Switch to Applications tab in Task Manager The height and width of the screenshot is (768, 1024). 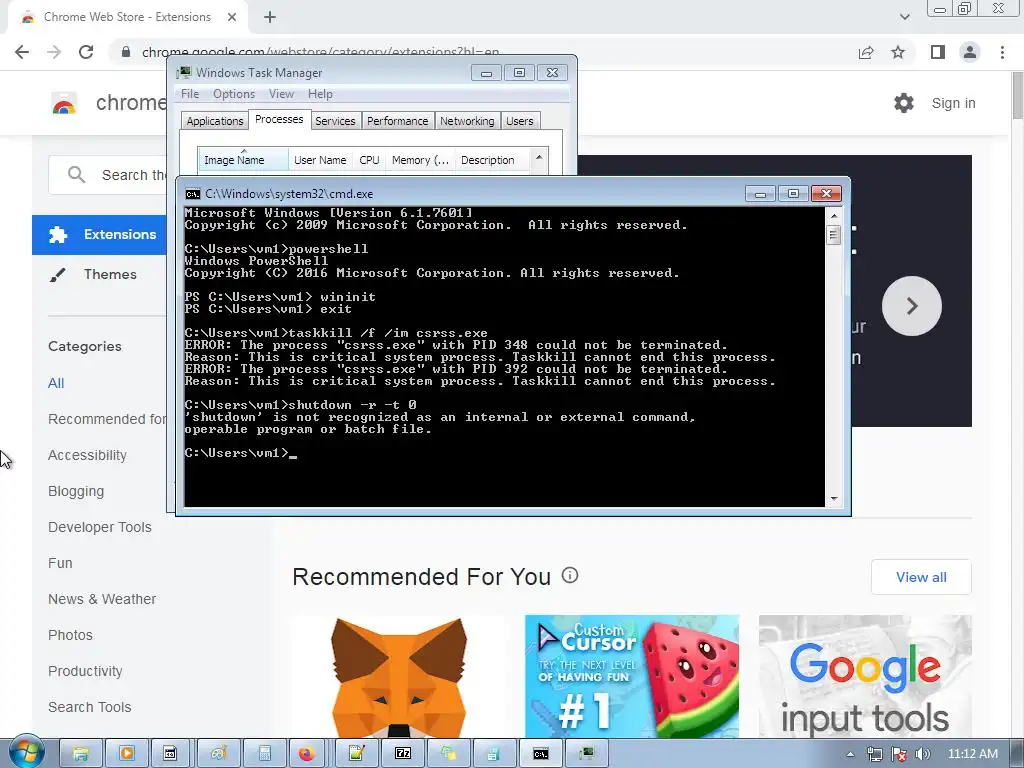(214, 121)
